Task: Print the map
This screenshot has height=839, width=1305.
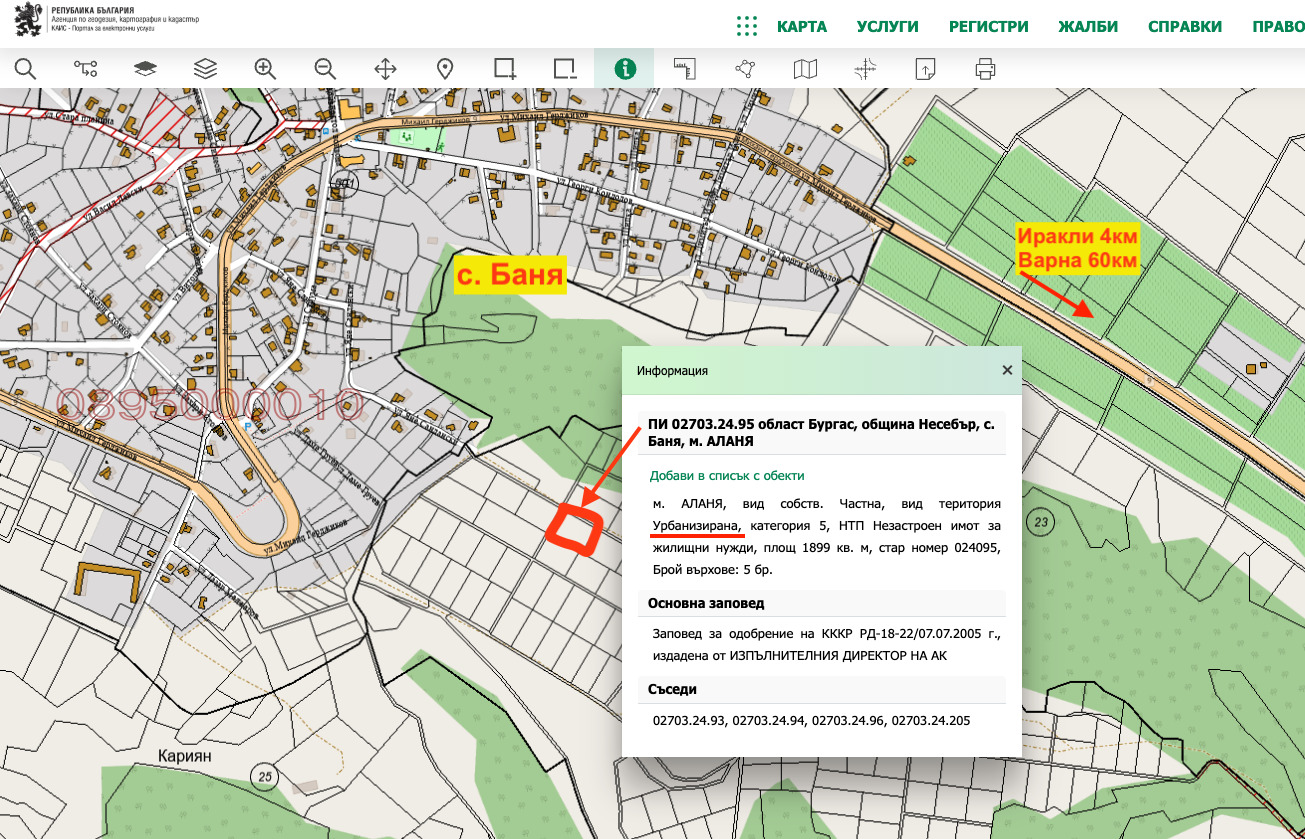Action: point(985,68)
